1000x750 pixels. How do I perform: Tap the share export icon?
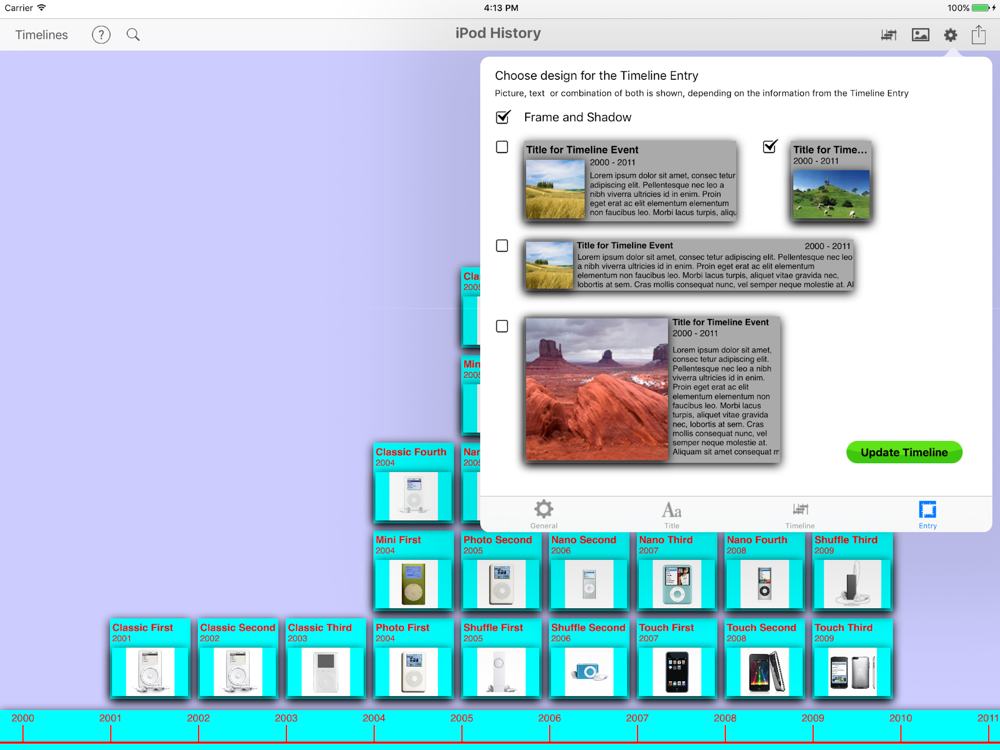tap(979, 34)
